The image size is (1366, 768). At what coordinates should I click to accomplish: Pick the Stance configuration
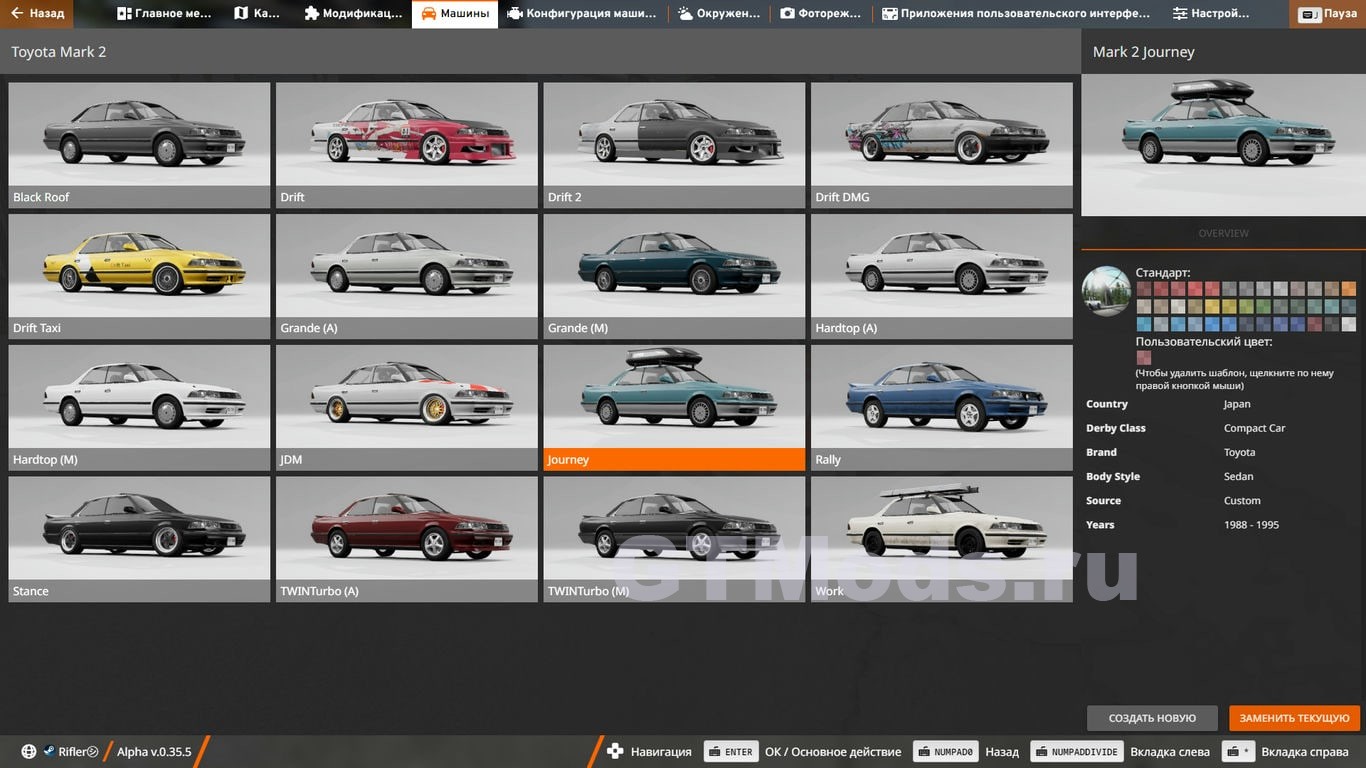tap(139, 539)
